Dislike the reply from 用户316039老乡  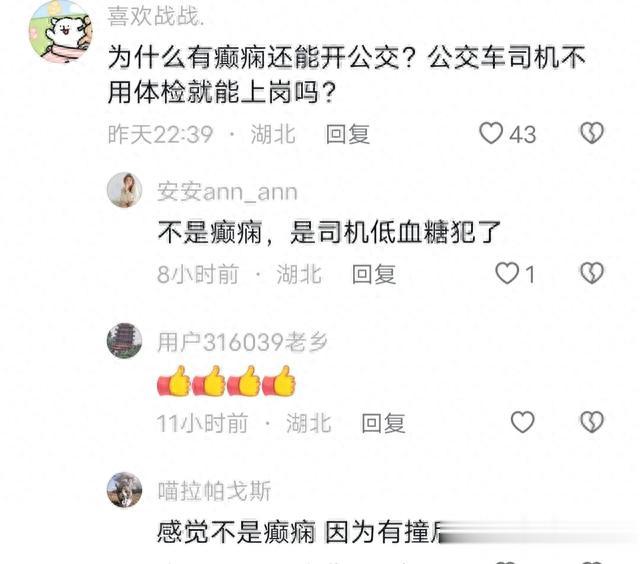[591, 422]
